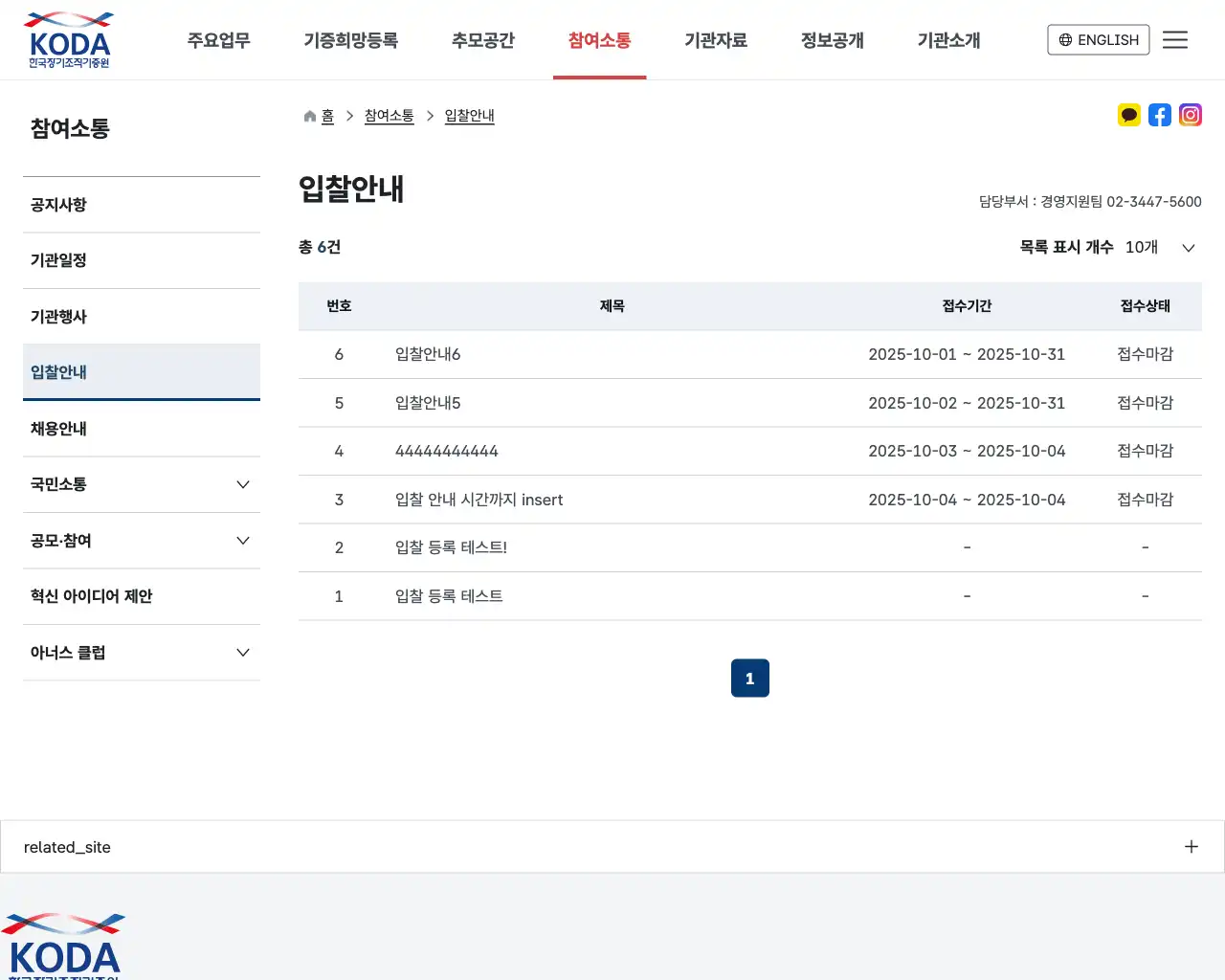The height and width of the screenshot is (980, 1225).
Task: Click the home icon in the breadcrumb
Action: pyautogui.click(x=308, y=115)
